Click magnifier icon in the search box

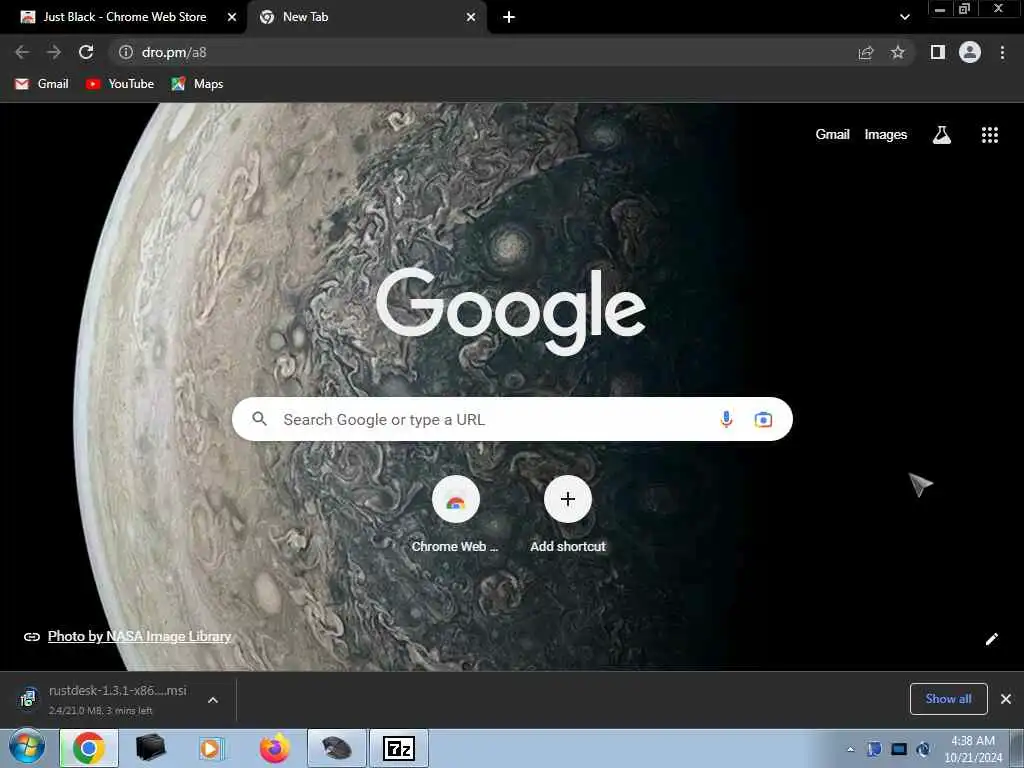pos(259,419)
